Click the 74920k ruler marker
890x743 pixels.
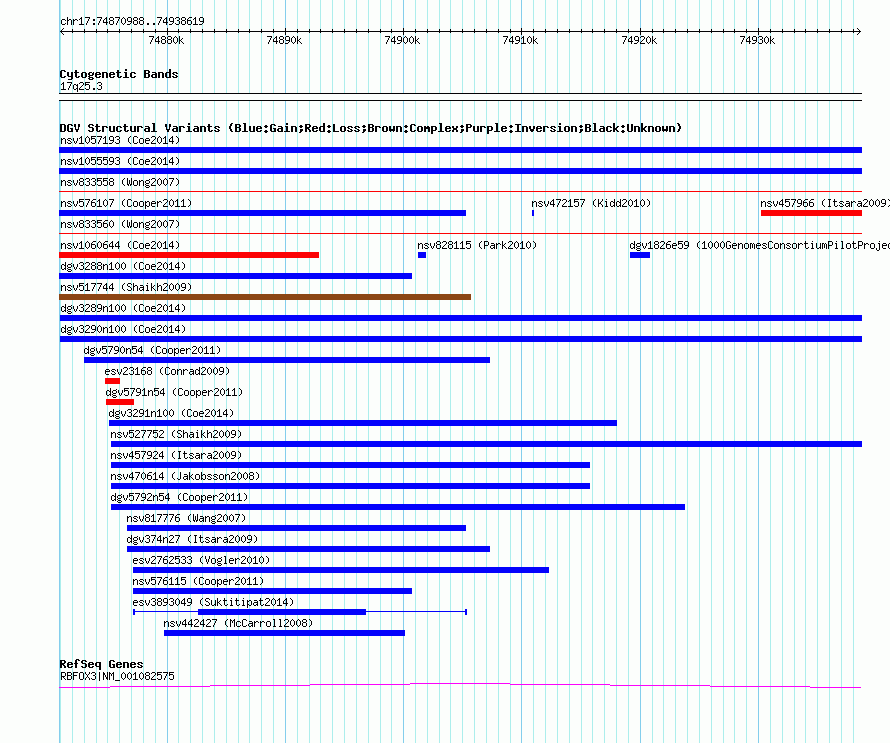click(x=639, y=40)
